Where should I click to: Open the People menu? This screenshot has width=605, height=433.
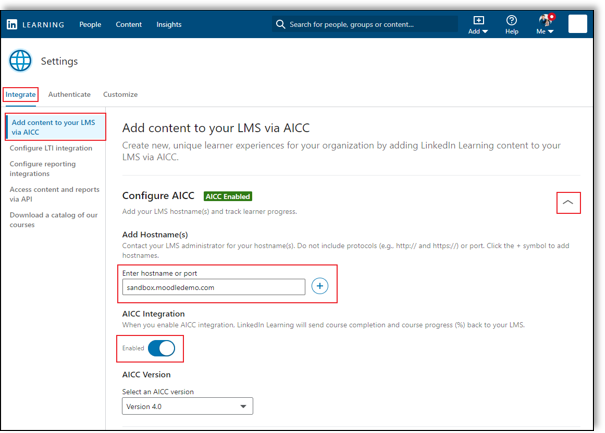90,24
